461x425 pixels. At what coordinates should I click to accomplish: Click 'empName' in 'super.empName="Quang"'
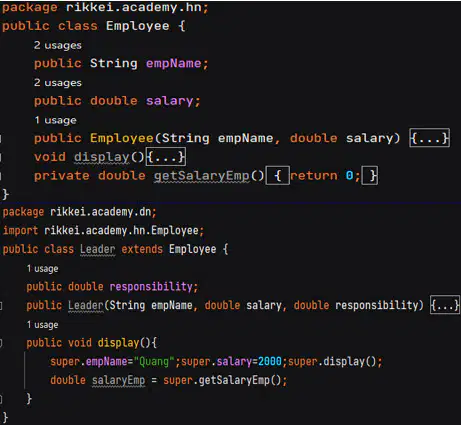click(x=107, y=361)
